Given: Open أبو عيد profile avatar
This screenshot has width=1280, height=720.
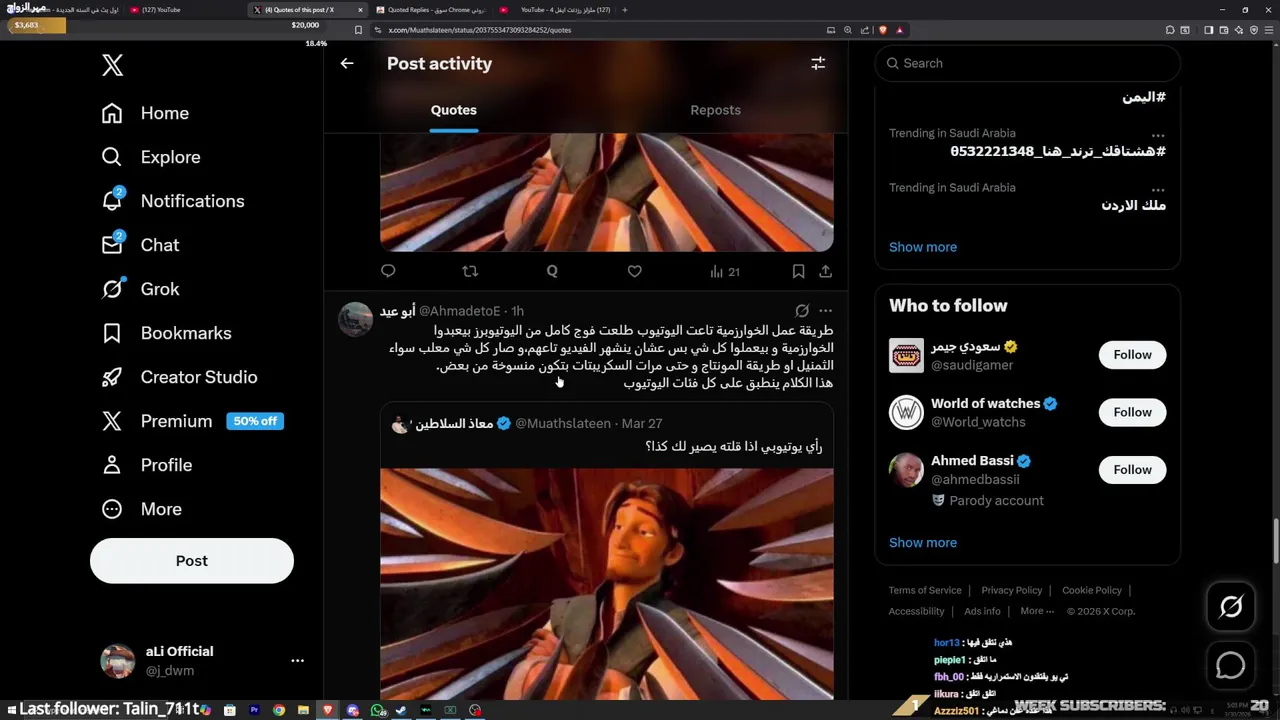Looking at the screenshot, I should click(x=355, y=319).
